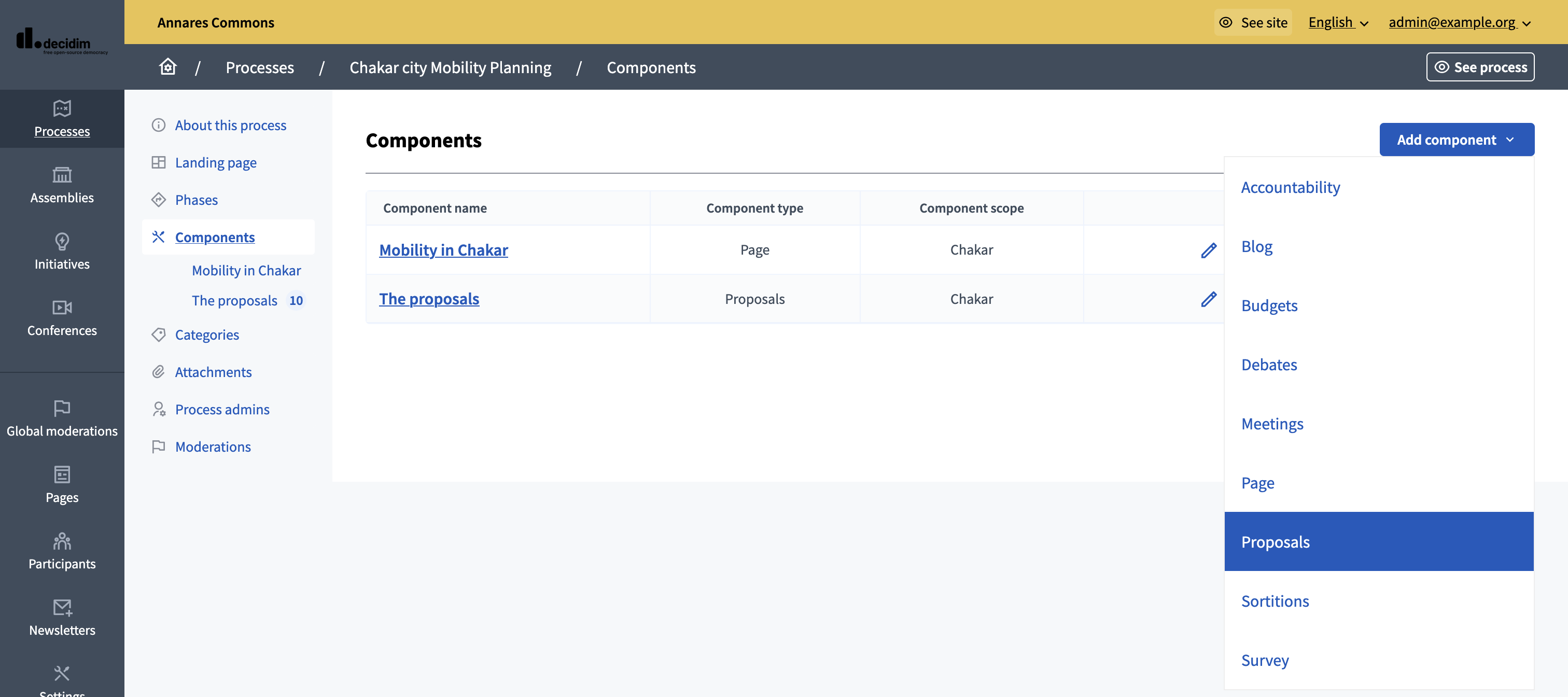Viewport: 1568px width, 697px height.
Task: Open the English language dropdown
Action: click(1337, 22)
